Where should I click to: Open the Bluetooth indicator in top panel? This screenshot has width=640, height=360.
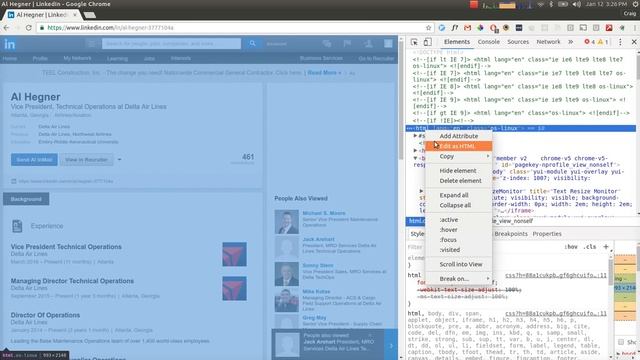[551, 4]
